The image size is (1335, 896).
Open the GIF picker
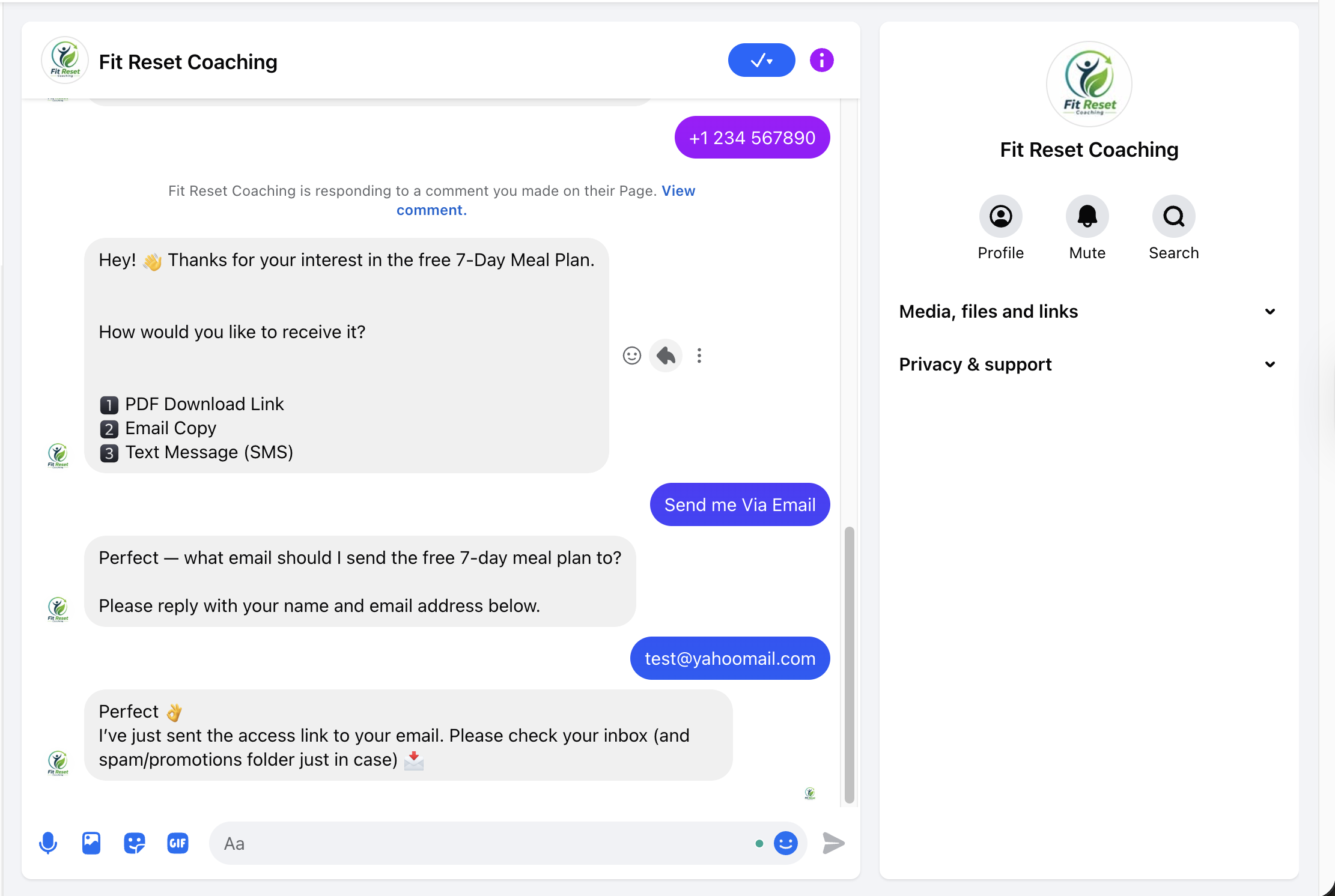178,843
